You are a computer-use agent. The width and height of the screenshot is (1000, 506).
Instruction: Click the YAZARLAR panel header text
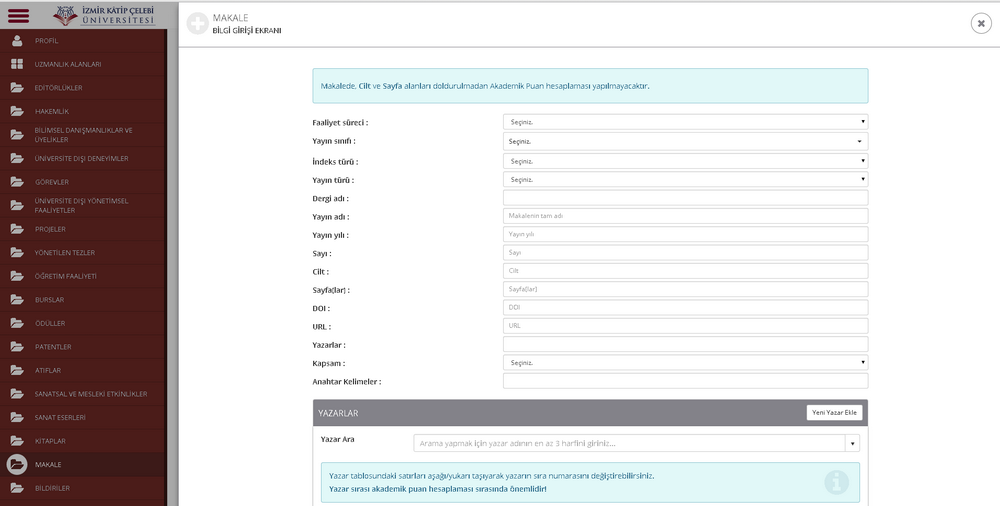pyautogui.click(x=338, y=413)
